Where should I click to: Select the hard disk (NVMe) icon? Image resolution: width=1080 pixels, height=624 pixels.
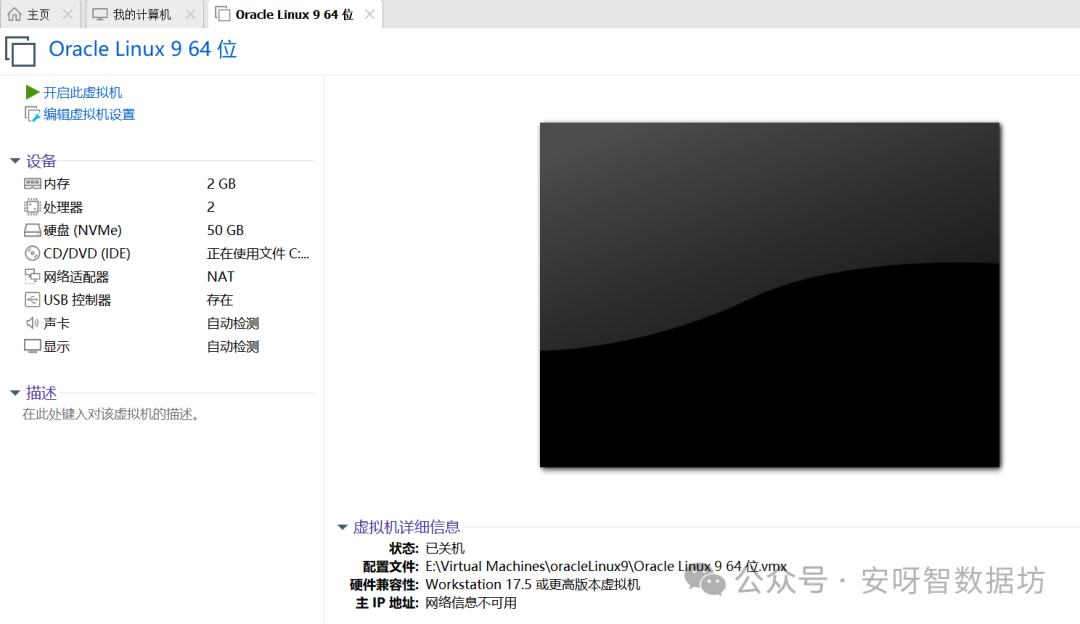[x=32, y=230]
